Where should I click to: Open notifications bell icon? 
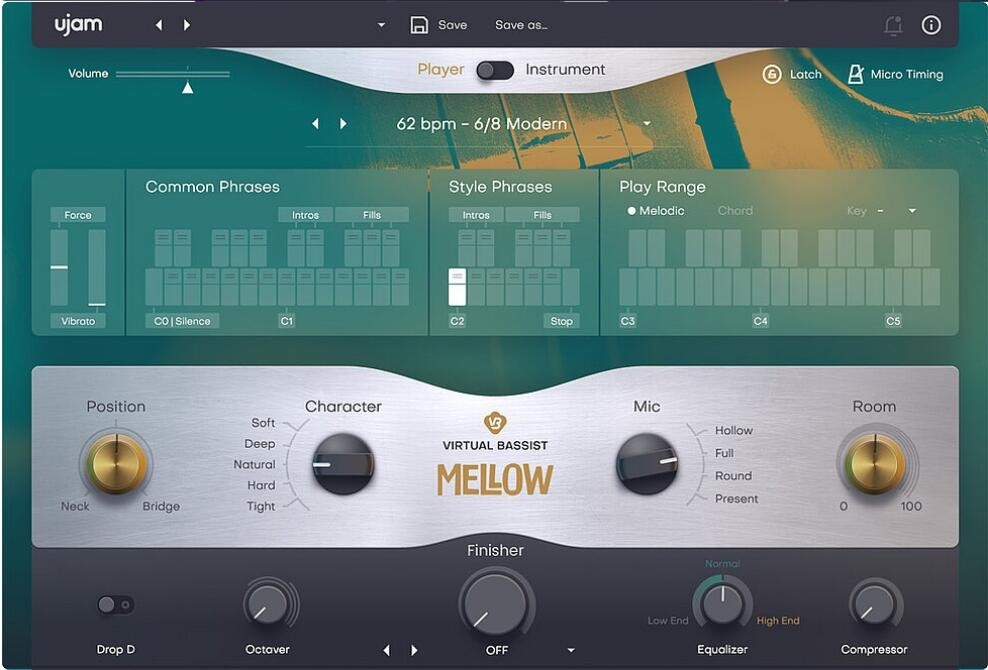893,25
